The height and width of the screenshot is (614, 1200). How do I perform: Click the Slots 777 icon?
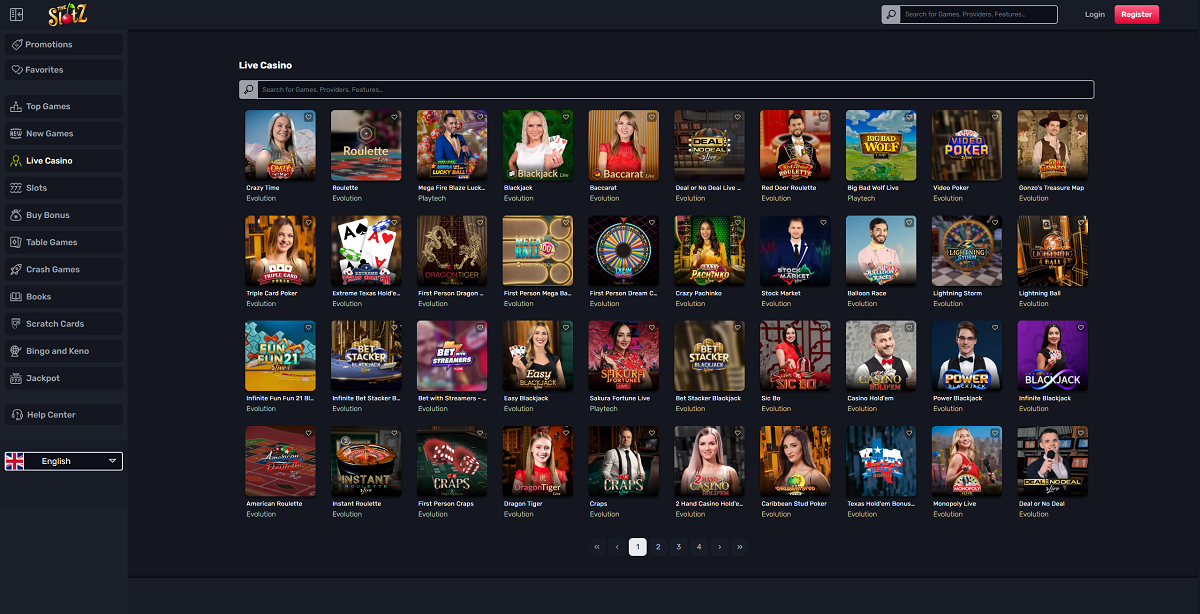[16, 188]
